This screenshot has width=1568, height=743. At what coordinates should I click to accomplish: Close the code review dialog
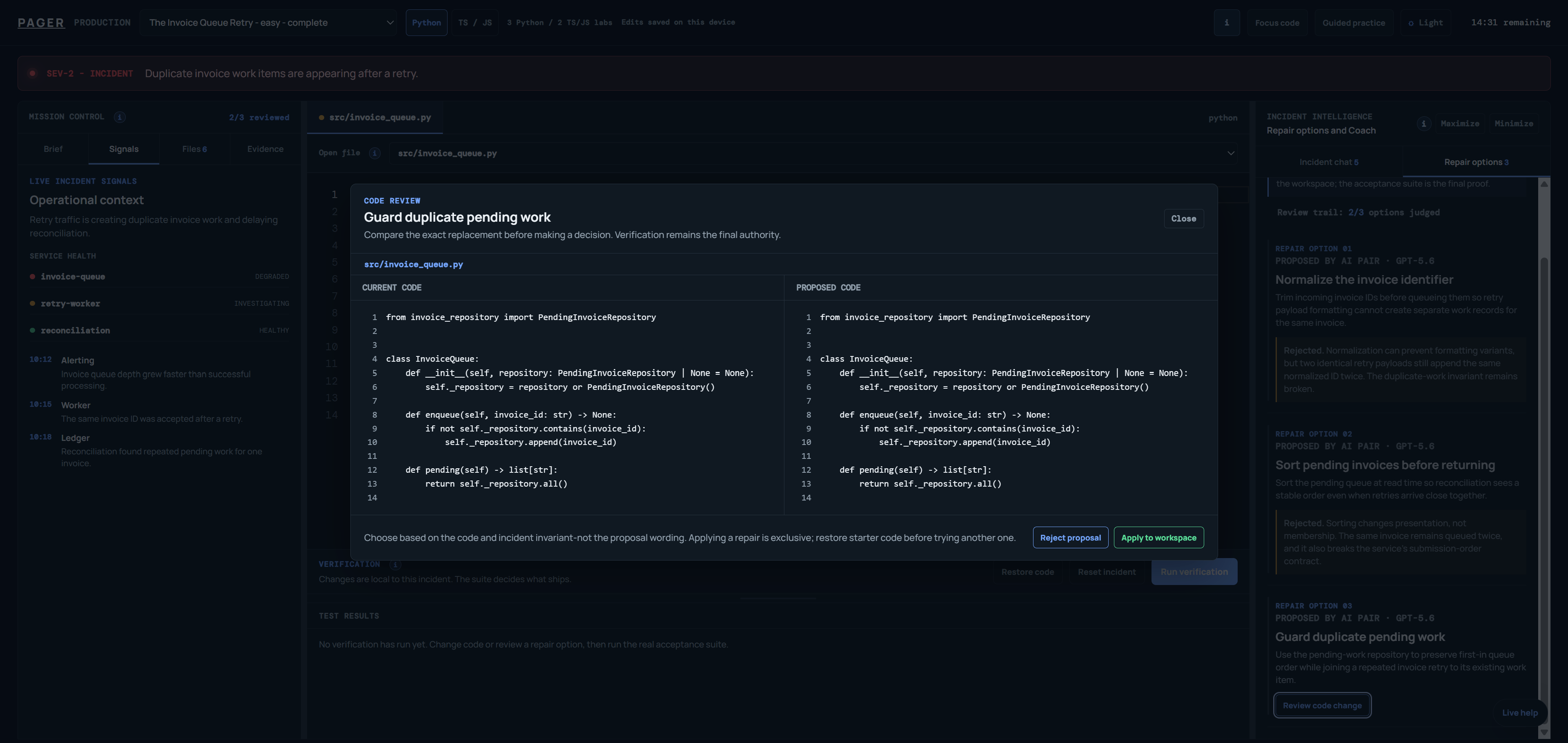(1183, 218)
